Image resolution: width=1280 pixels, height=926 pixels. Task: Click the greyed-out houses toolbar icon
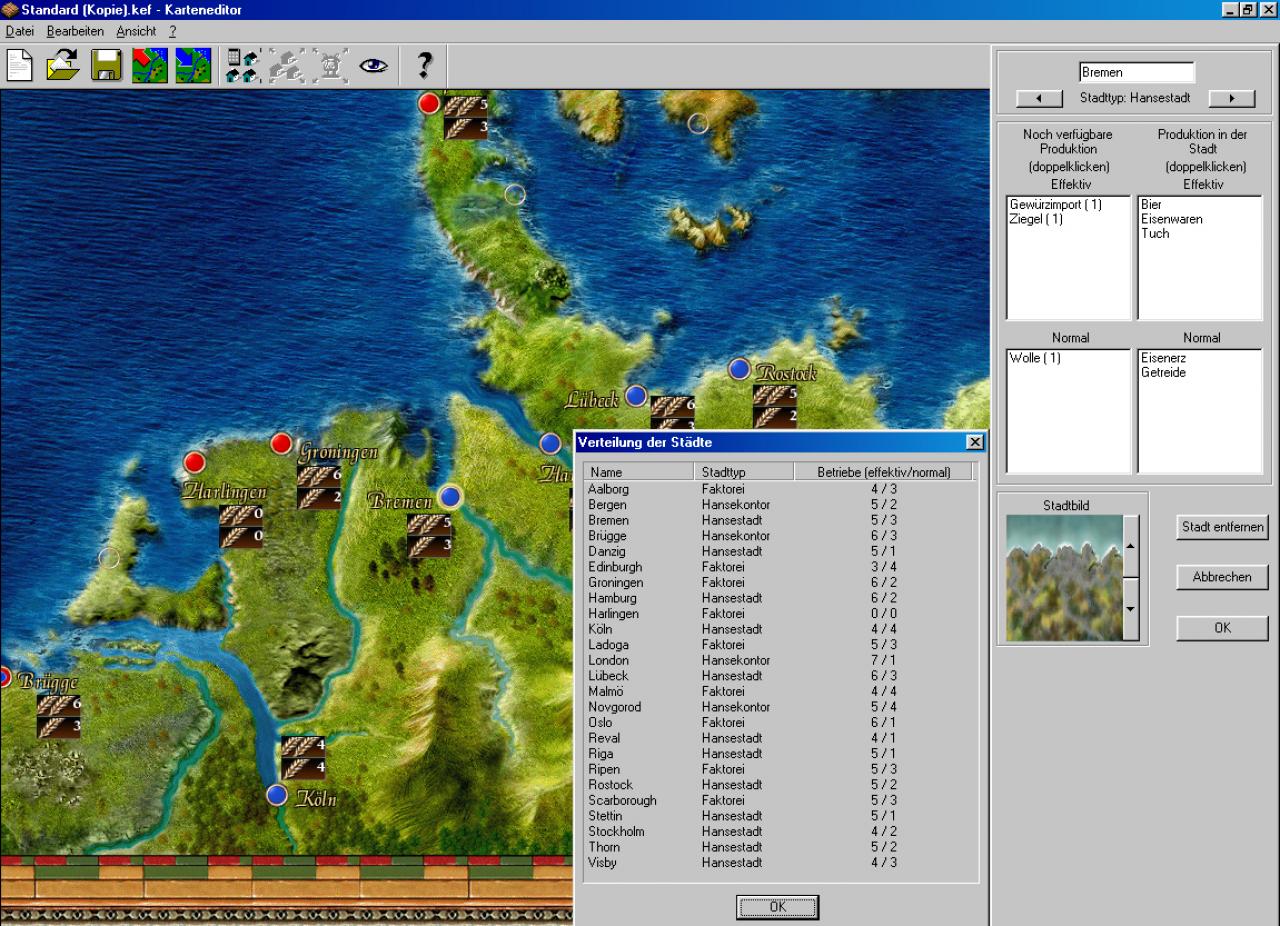[x=286, y=66]
